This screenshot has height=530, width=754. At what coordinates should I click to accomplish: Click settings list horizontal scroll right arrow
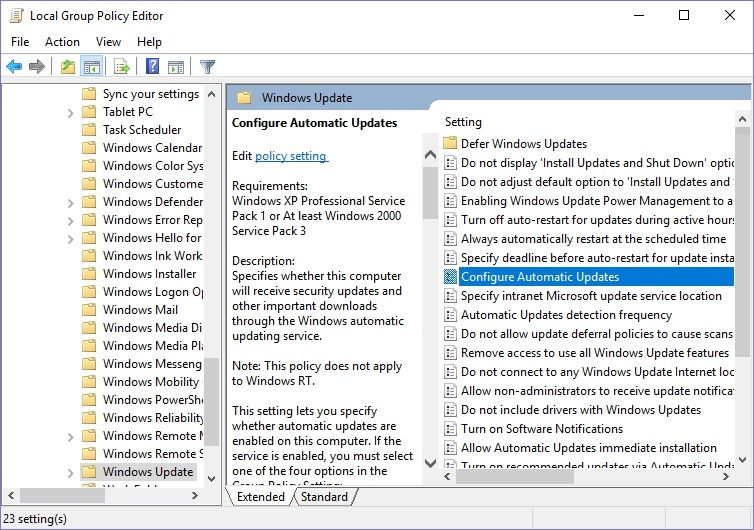coord(726,477)
